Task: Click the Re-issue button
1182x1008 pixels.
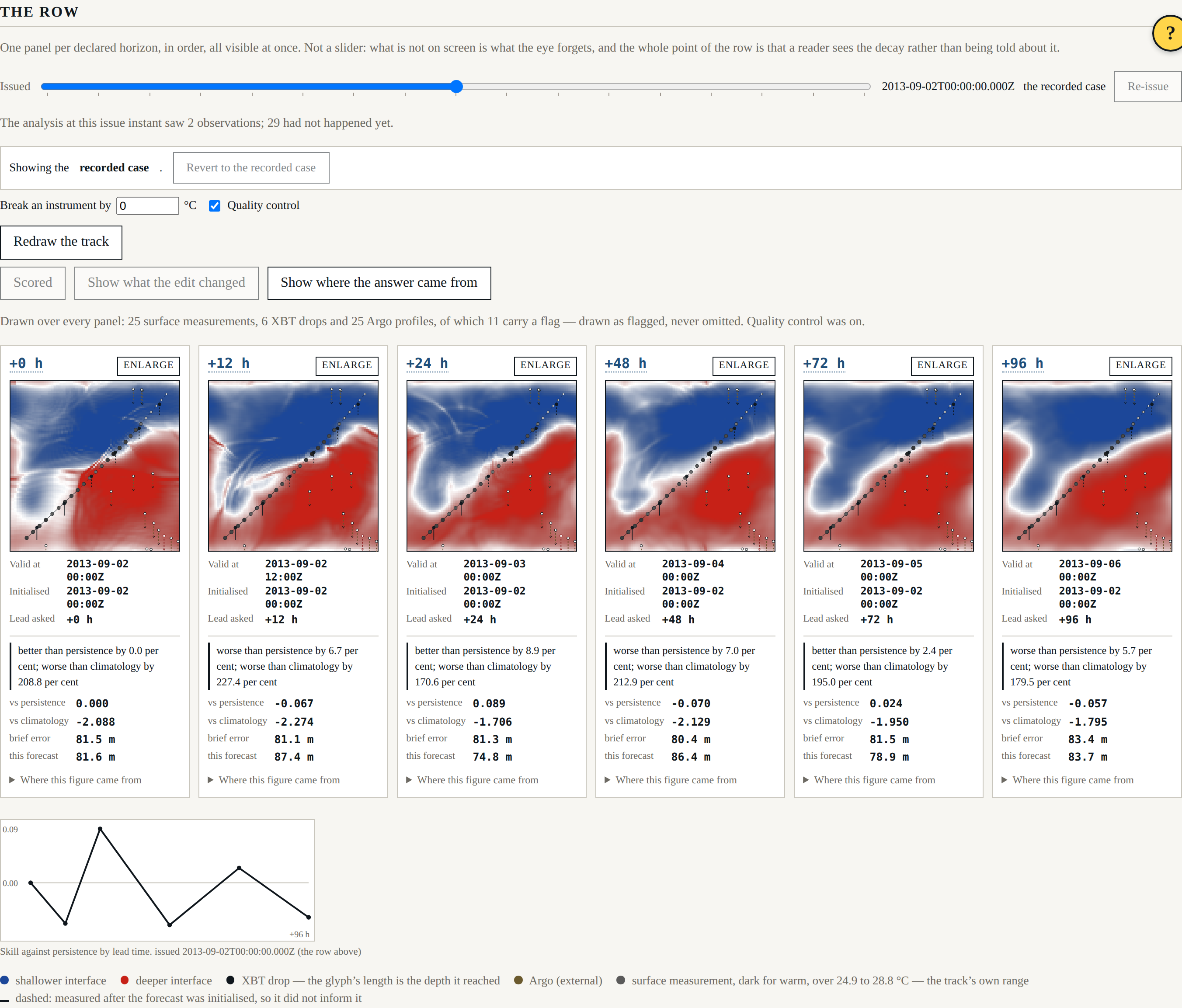Action: 1147,87
